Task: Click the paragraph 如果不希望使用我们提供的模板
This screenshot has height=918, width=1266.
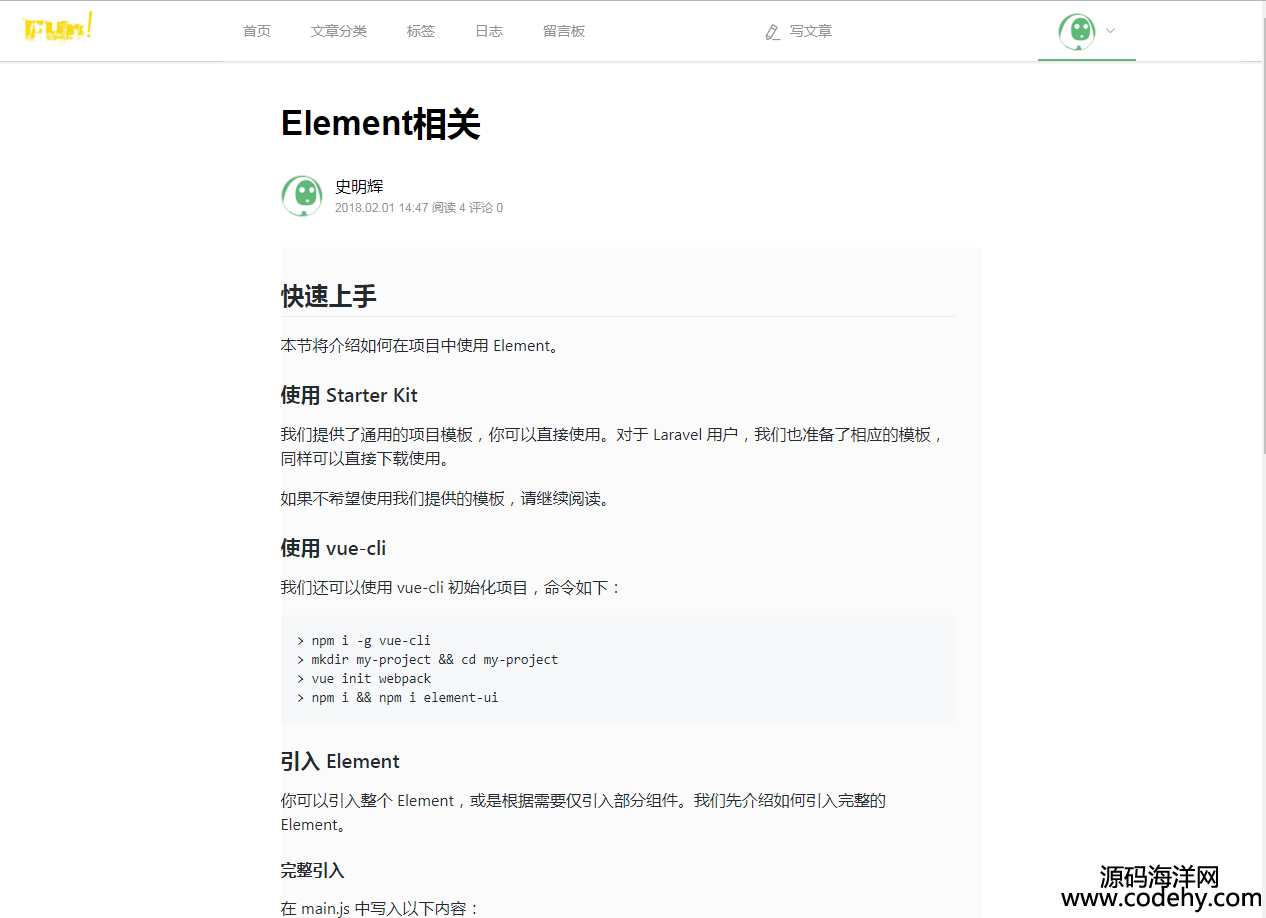Action: coord(445,498)
